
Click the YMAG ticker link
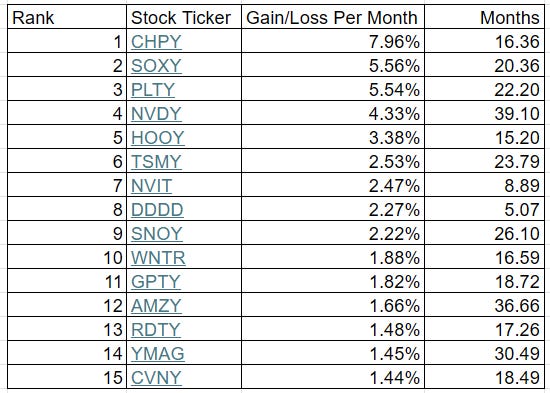click(157, 353)
